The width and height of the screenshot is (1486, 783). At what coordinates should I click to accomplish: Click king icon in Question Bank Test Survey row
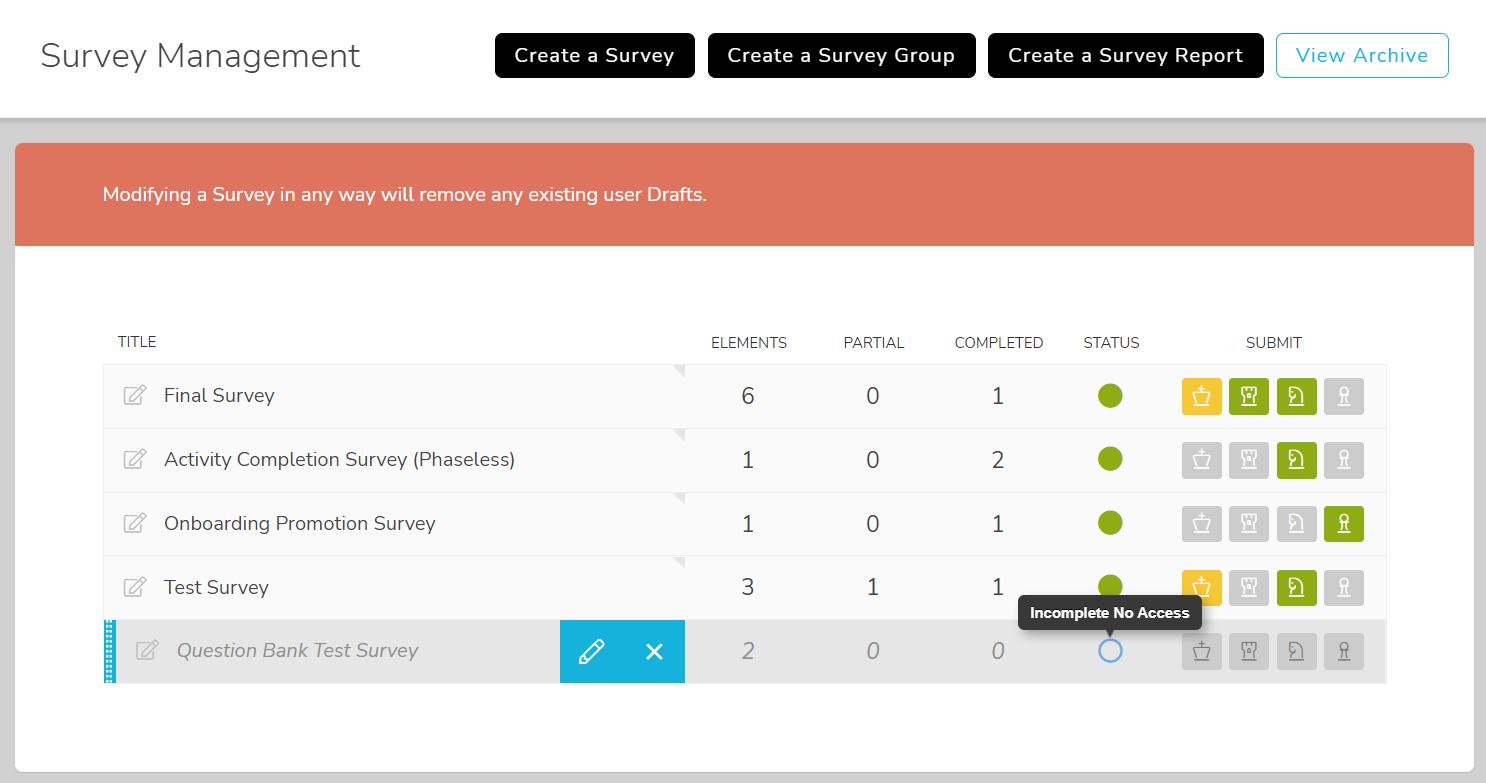click(x=1202, y=652)
